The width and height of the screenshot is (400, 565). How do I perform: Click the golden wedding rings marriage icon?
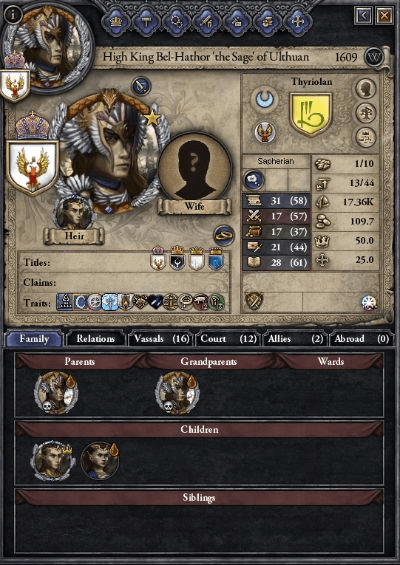pos(223,235)
